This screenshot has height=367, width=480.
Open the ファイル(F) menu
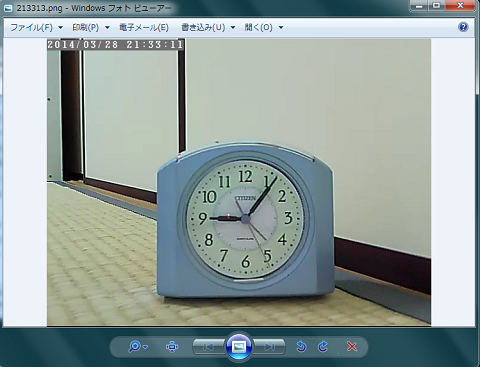click(x=31, y=27)
